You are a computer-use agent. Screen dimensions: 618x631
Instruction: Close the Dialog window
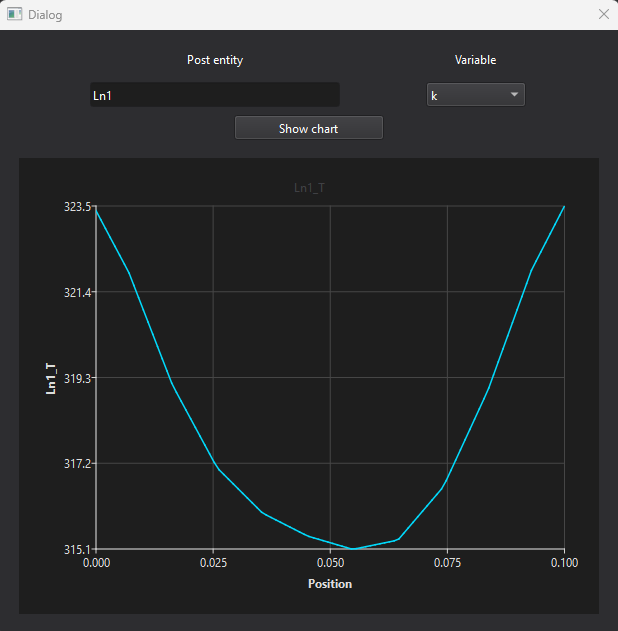tap(602, 15)
